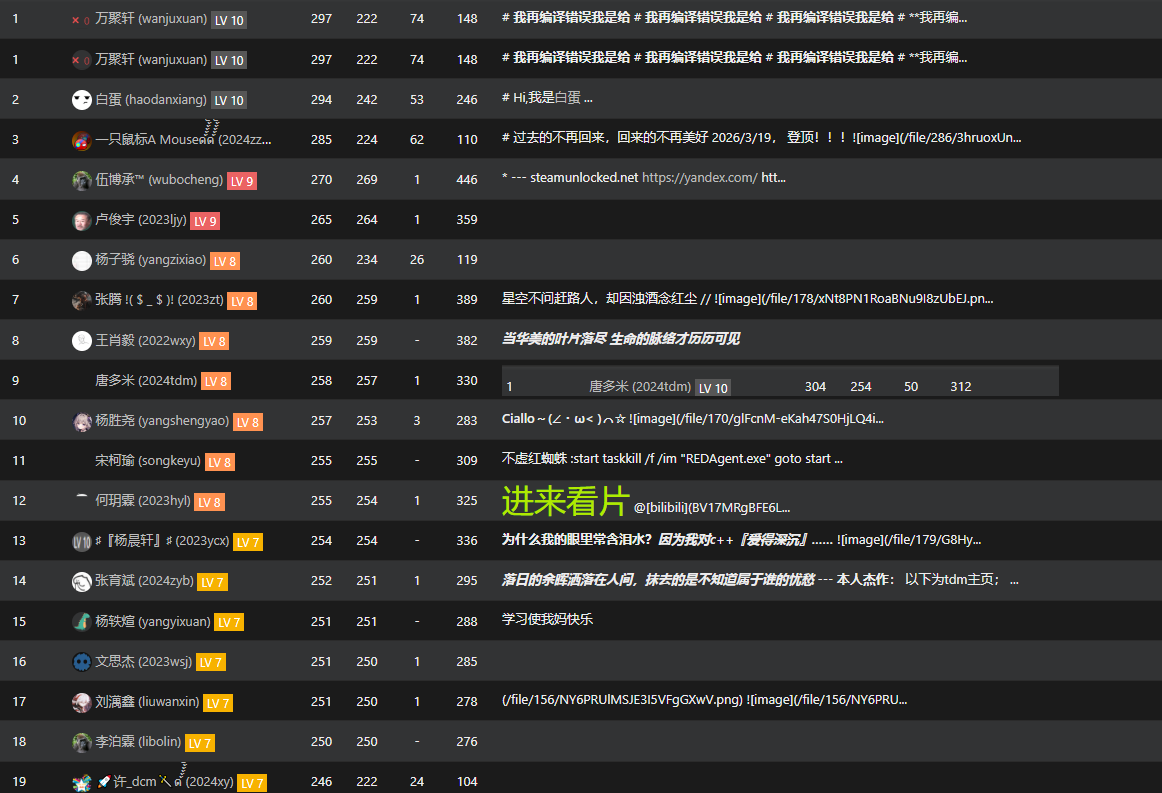Click username 王肖毅 (2022wxy)

pyautogui.click(x=145, y=340)
